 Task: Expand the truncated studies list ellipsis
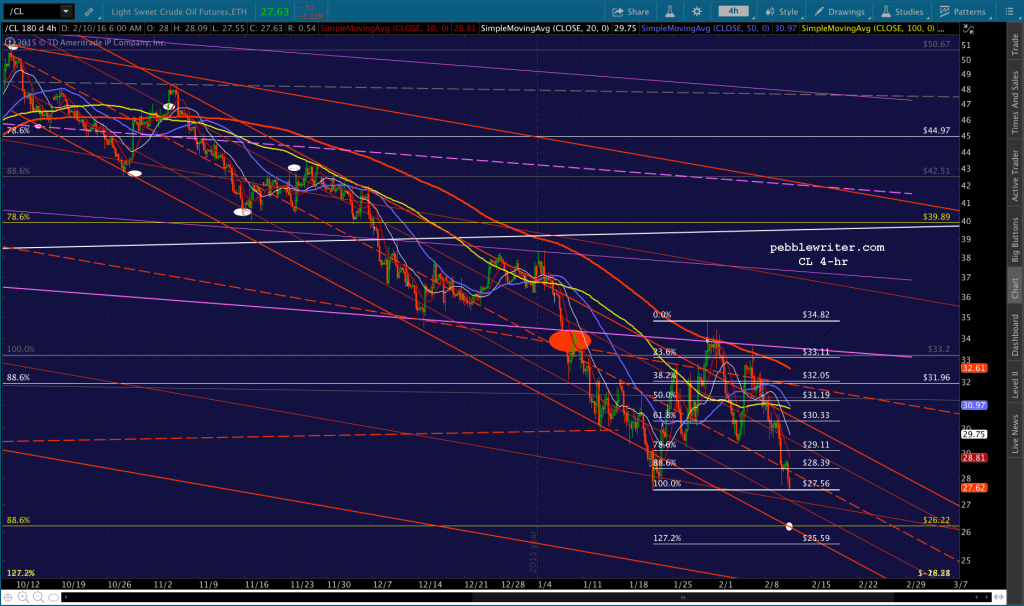tap(940, 29)
